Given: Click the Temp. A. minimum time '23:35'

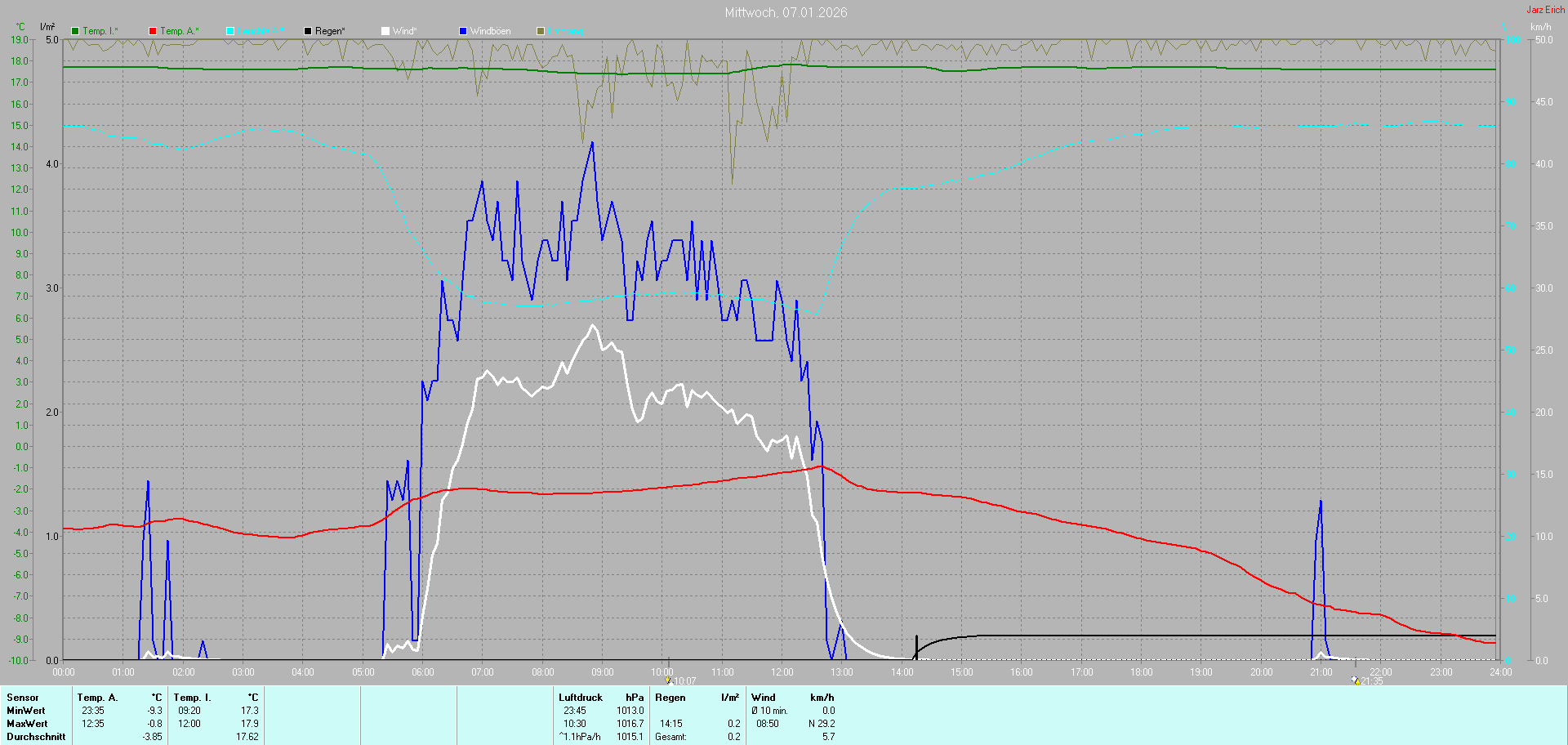Looking at the screenshot, I should 93,711.
